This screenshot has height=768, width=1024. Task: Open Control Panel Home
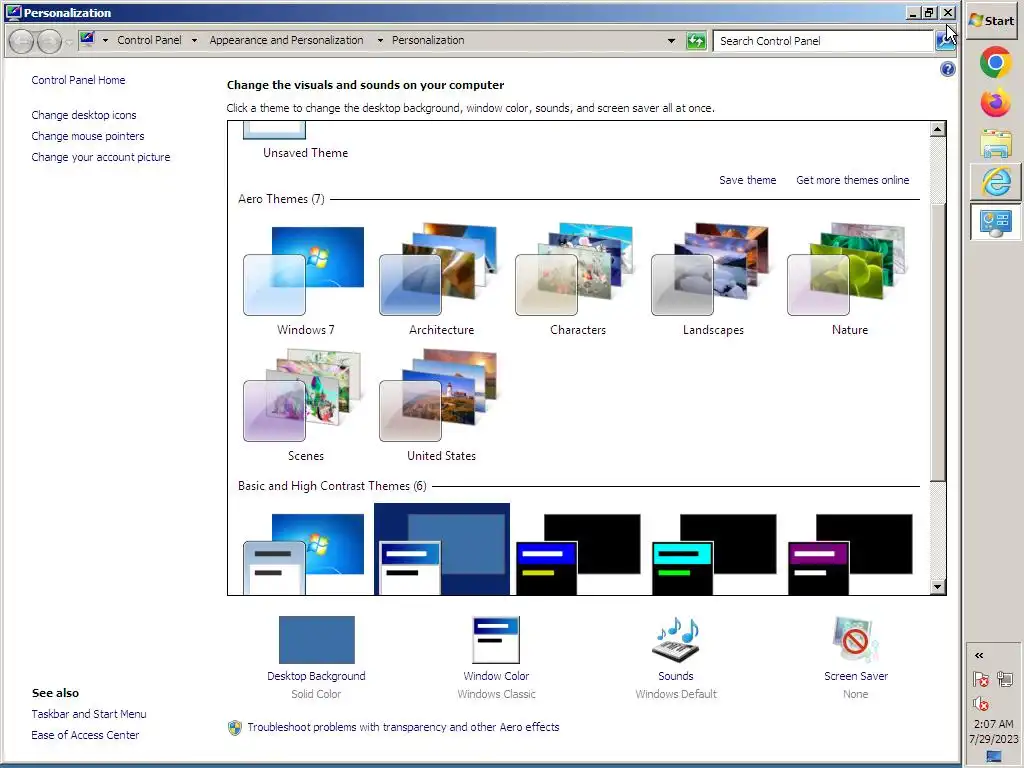tap(78, 80)
